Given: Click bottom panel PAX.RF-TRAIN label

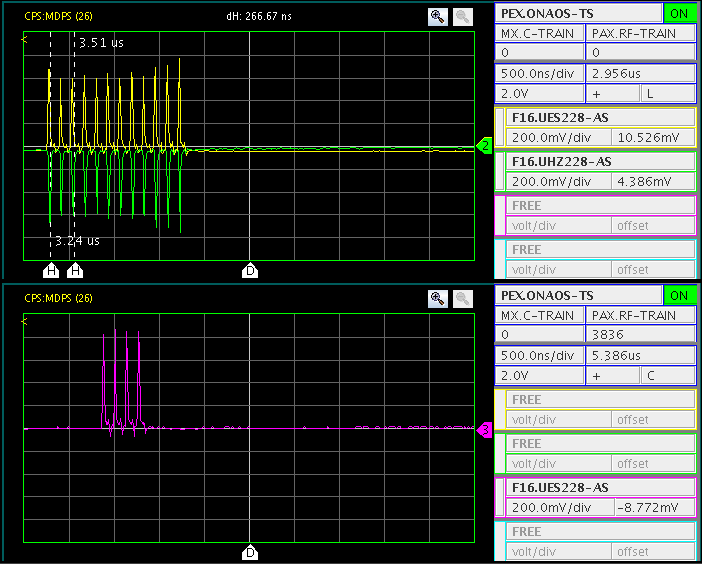Looking at the screenshot, I should 641,316.
